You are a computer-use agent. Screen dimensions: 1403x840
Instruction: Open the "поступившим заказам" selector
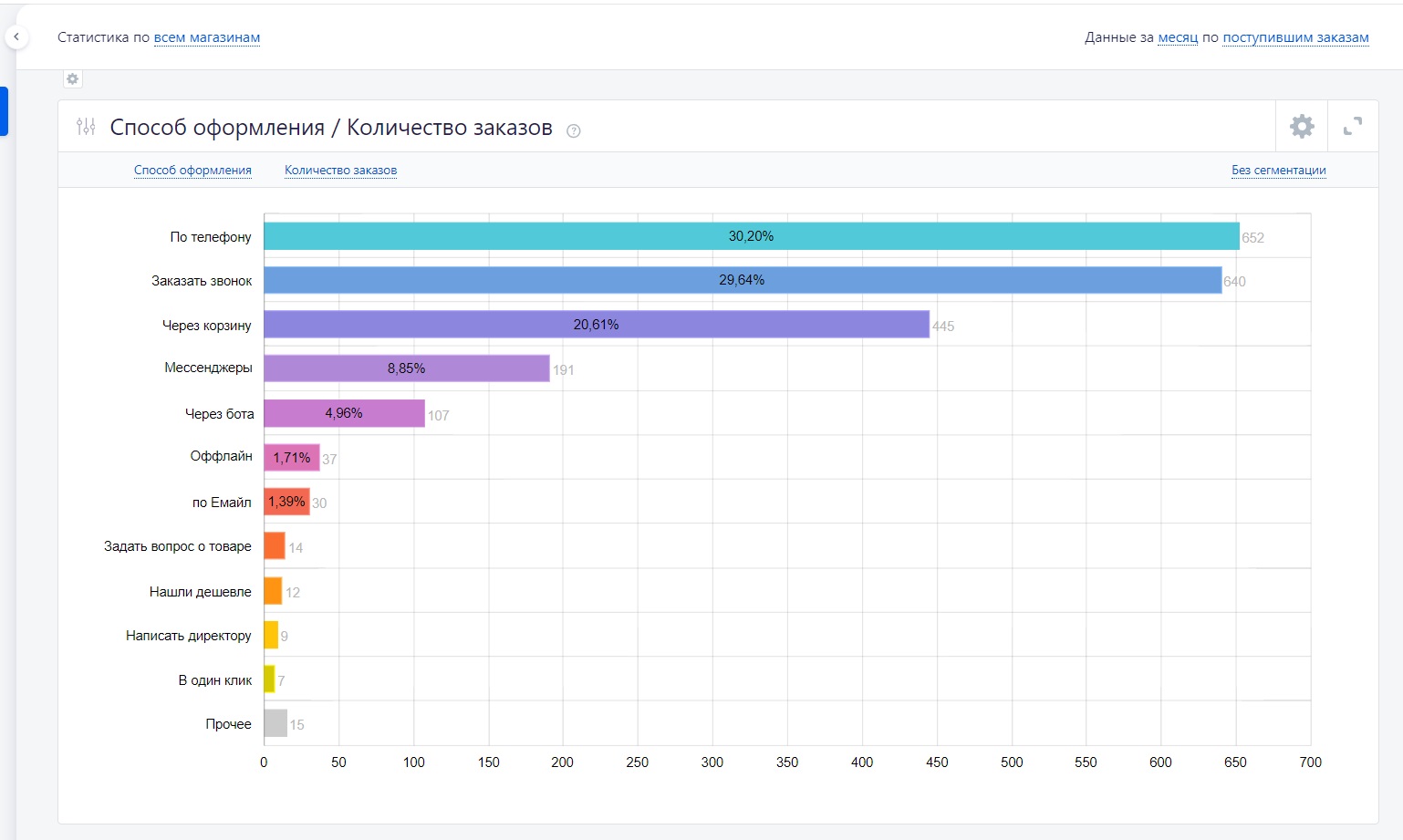1295,37
